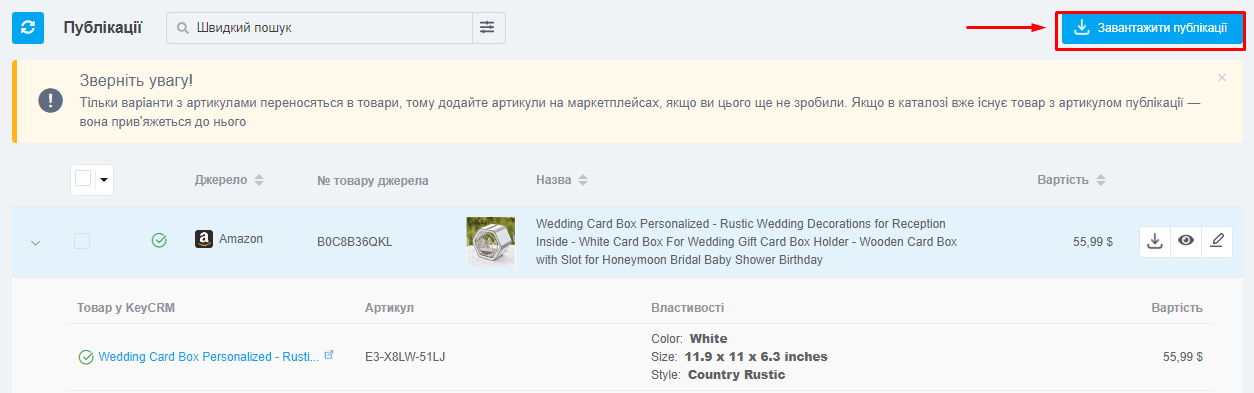Download the Amazon publication row
Screen dimensions: 1254x393
tap(1155, 241)
